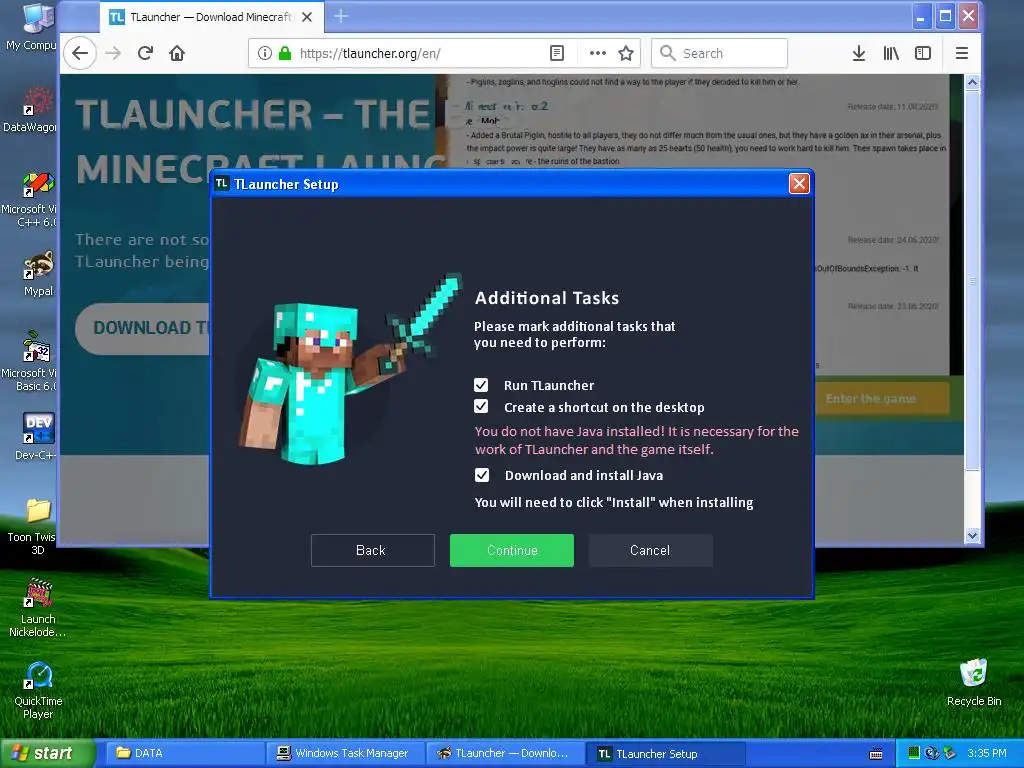Close the TLauncher browser tab
The width and height of the screenshot is (1024, 768).
tap(307, 17)
